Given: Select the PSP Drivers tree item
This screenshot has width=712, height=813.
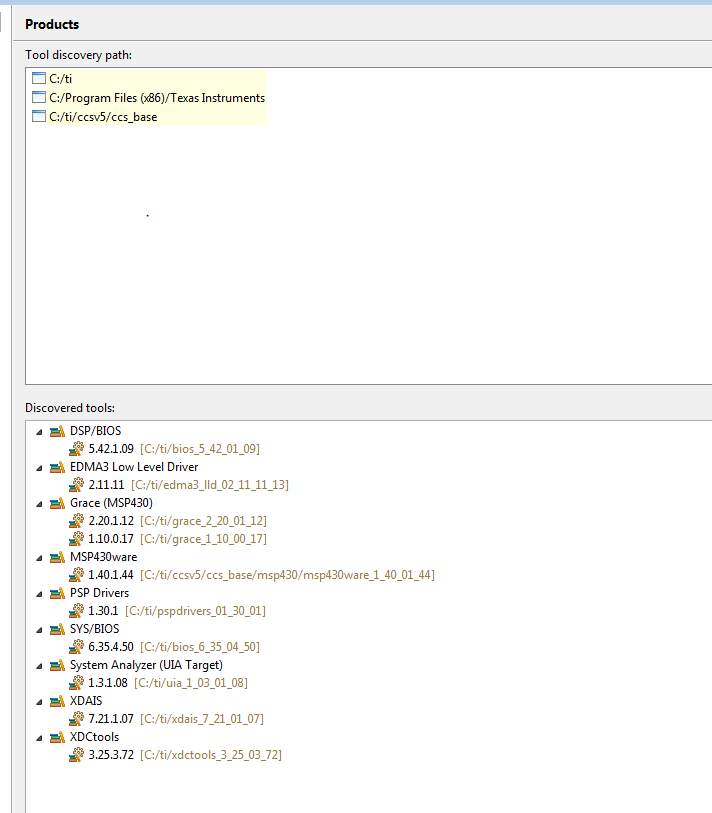Looking at the screenshot, I should (x=100, y=593).
